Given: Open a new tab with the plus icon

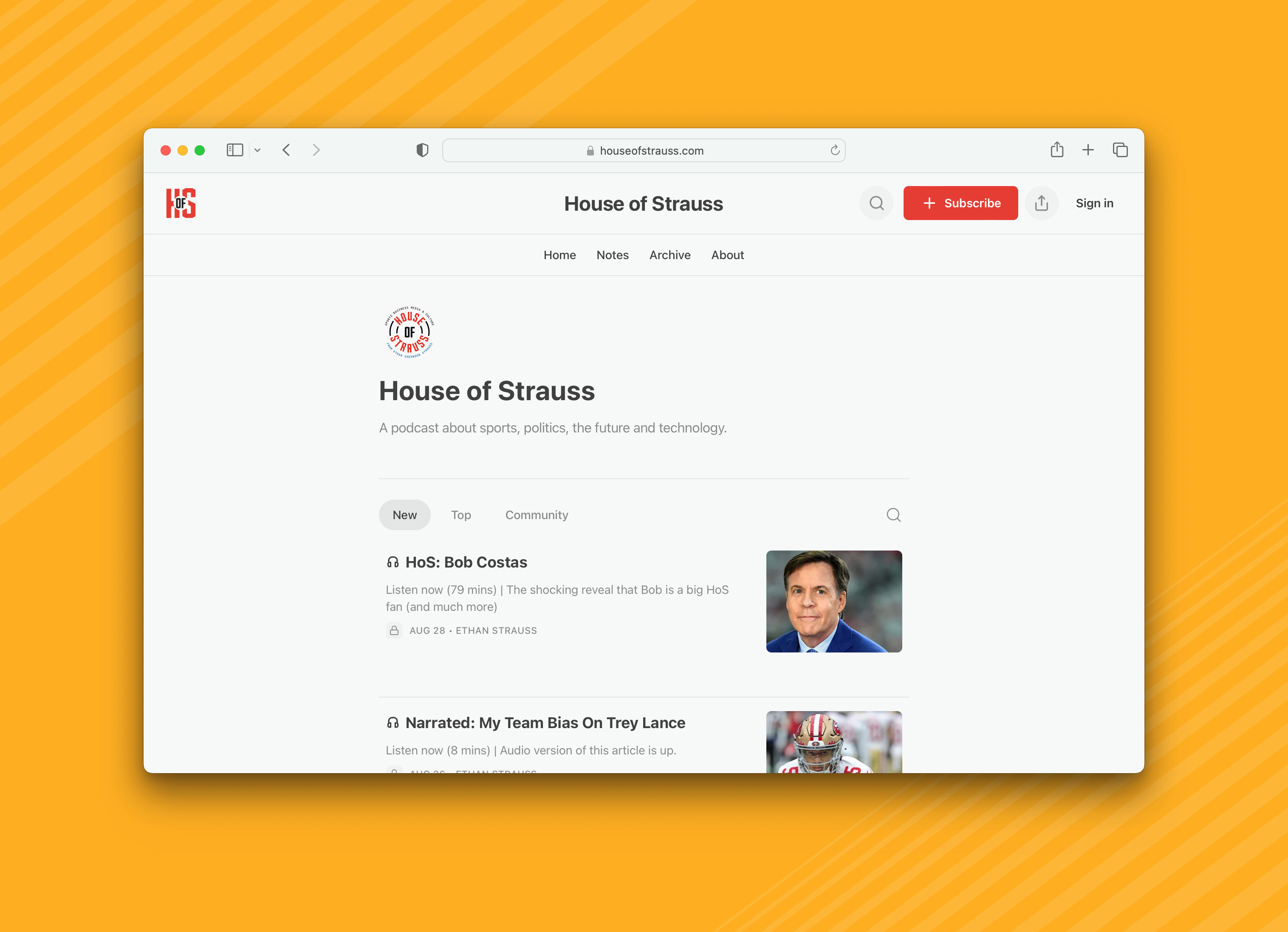Looking at the screenshot, I should pyautogui.click(x=1087, y=150).
